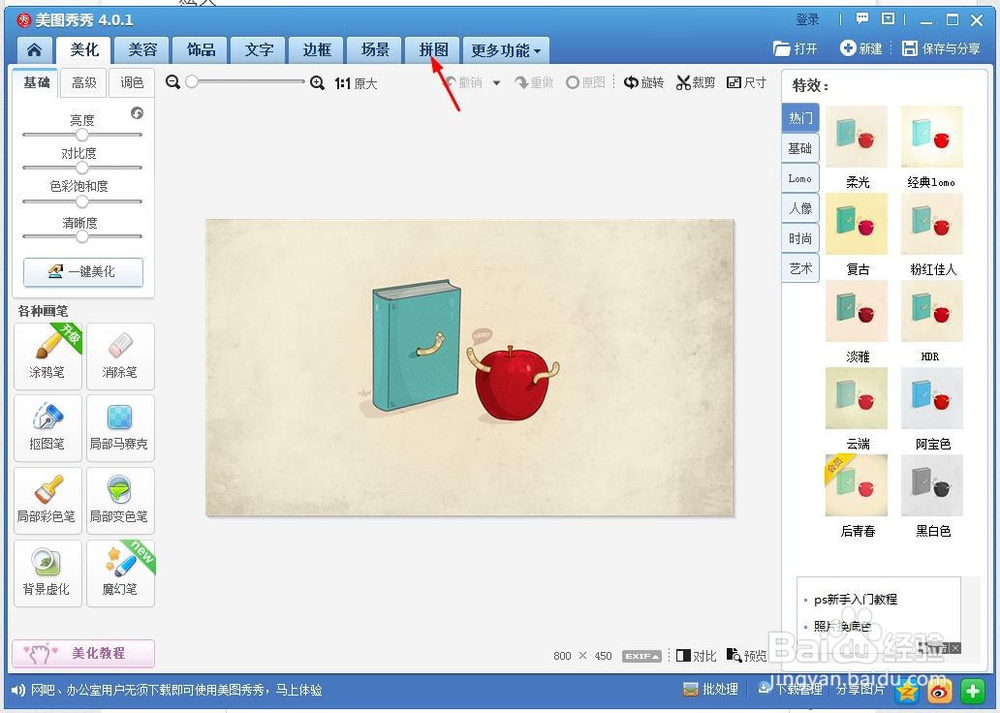Image resolution: width=1000 pixels, height=713 pixels.
Task: Click the Qzone star share icon
Action: point(908,691)
